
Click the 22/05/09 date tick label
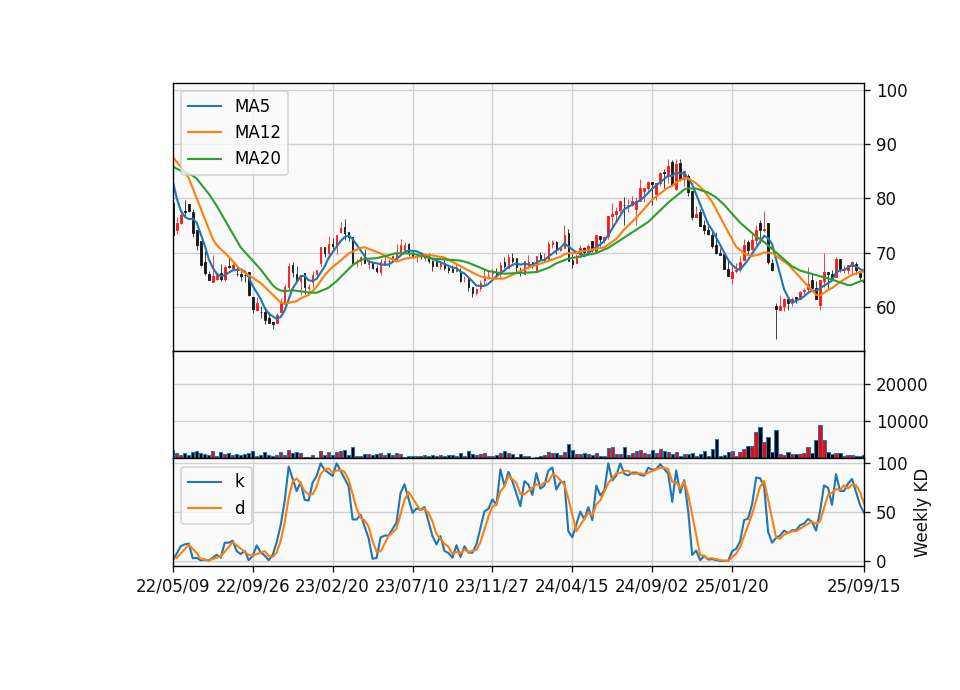pyautogui.click(x=173, y=586)
